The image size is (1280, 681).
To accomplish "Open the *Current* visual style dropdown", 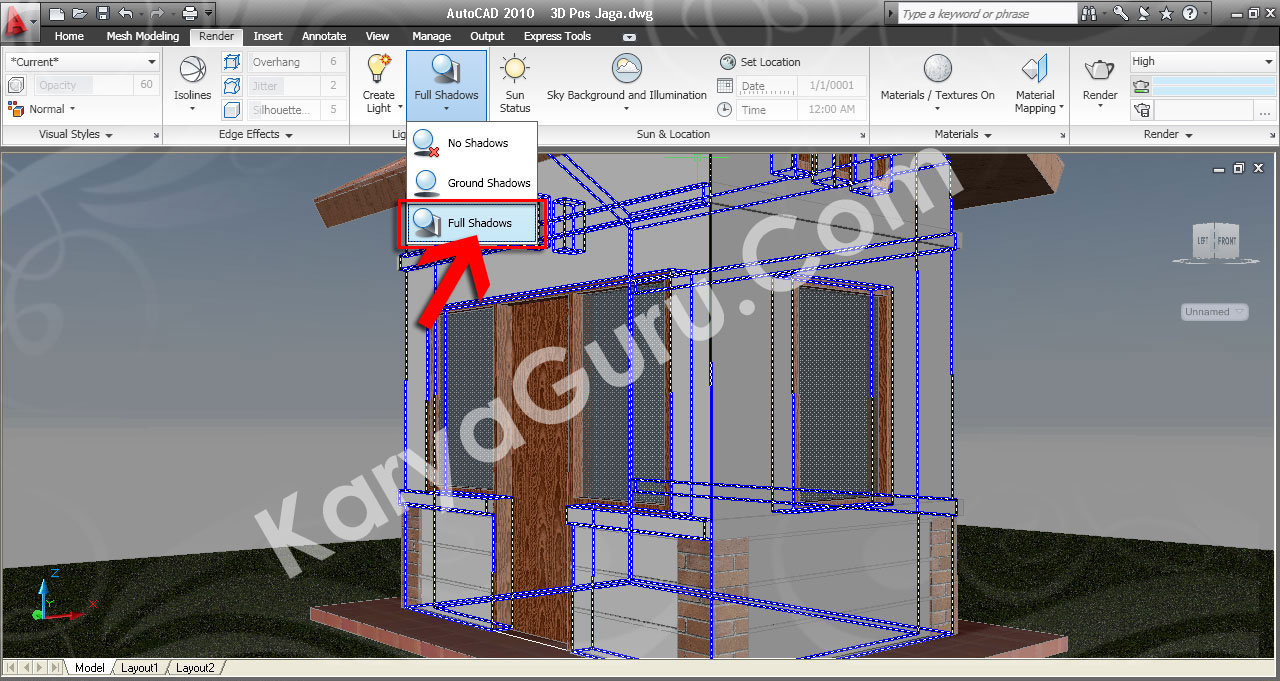I will click(81, 61).
